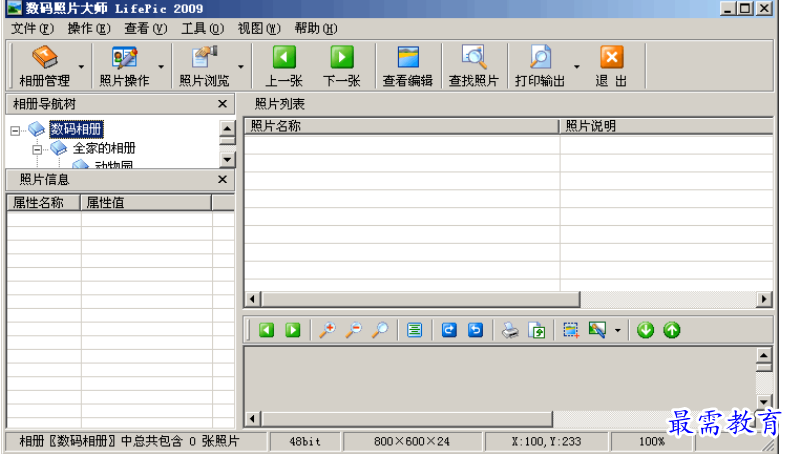Select 数码相册 in the album tree

(76, 129)
